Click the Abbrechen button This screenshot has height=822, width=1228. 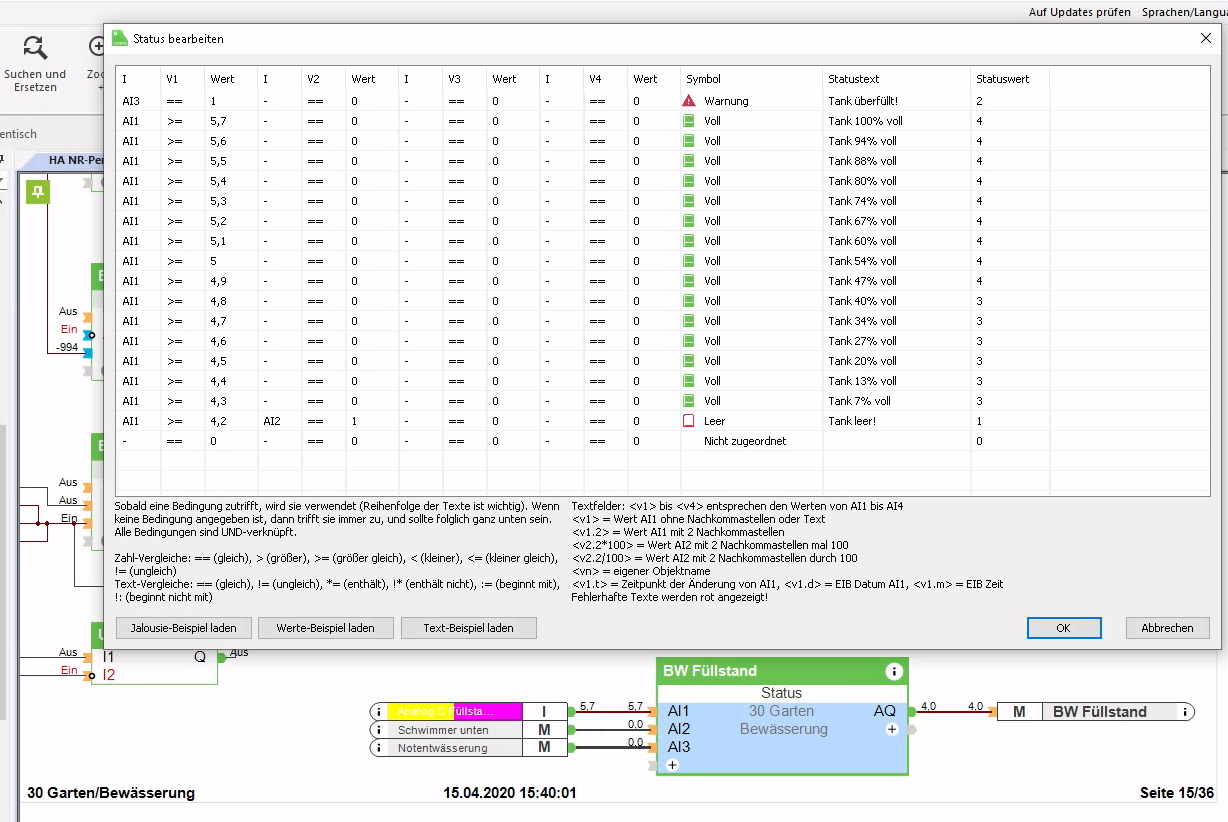coord(1167,628)
